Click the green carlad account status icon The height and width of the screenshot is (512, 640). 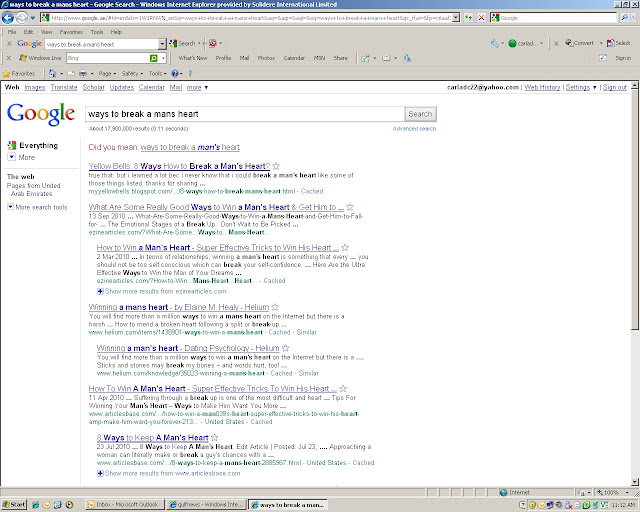point(512,43)
